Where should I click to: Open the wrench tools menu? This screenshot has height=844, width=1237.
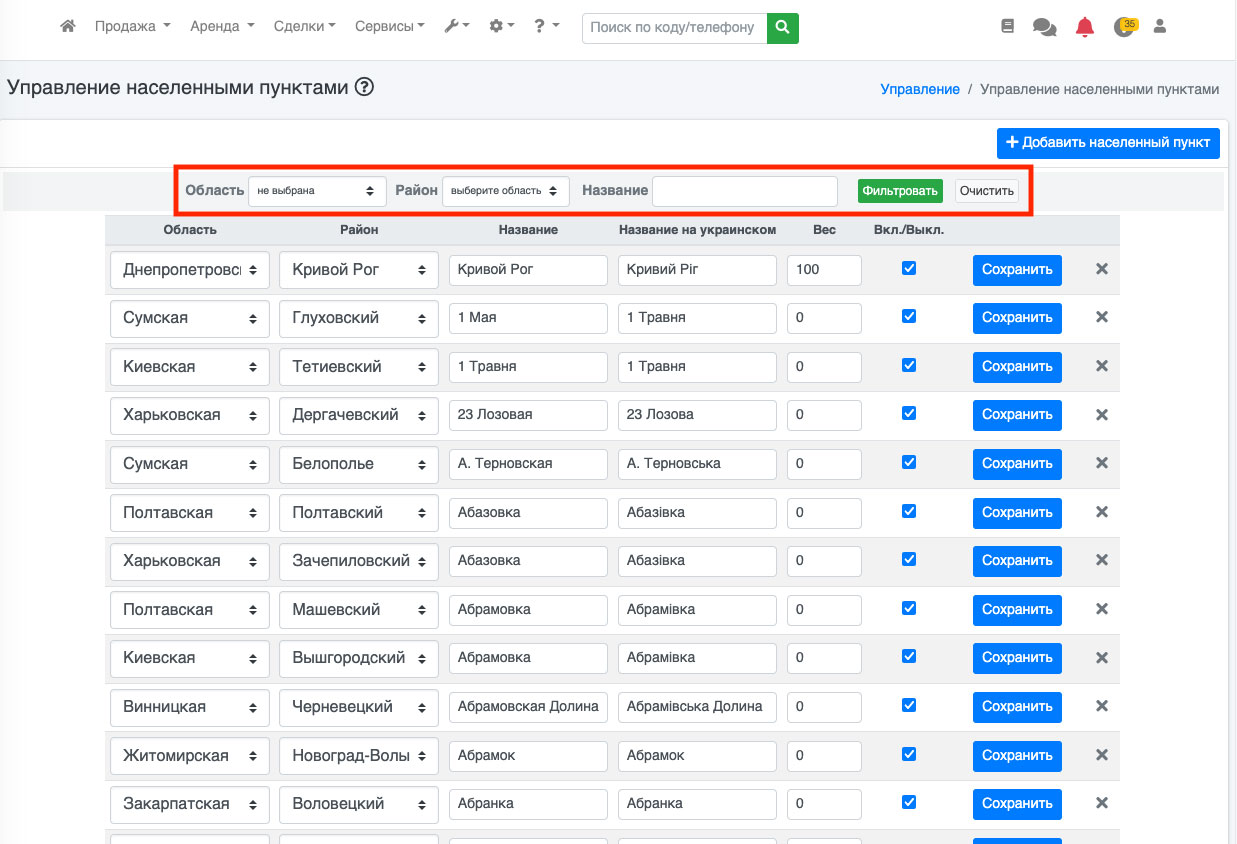pos(457,27)
